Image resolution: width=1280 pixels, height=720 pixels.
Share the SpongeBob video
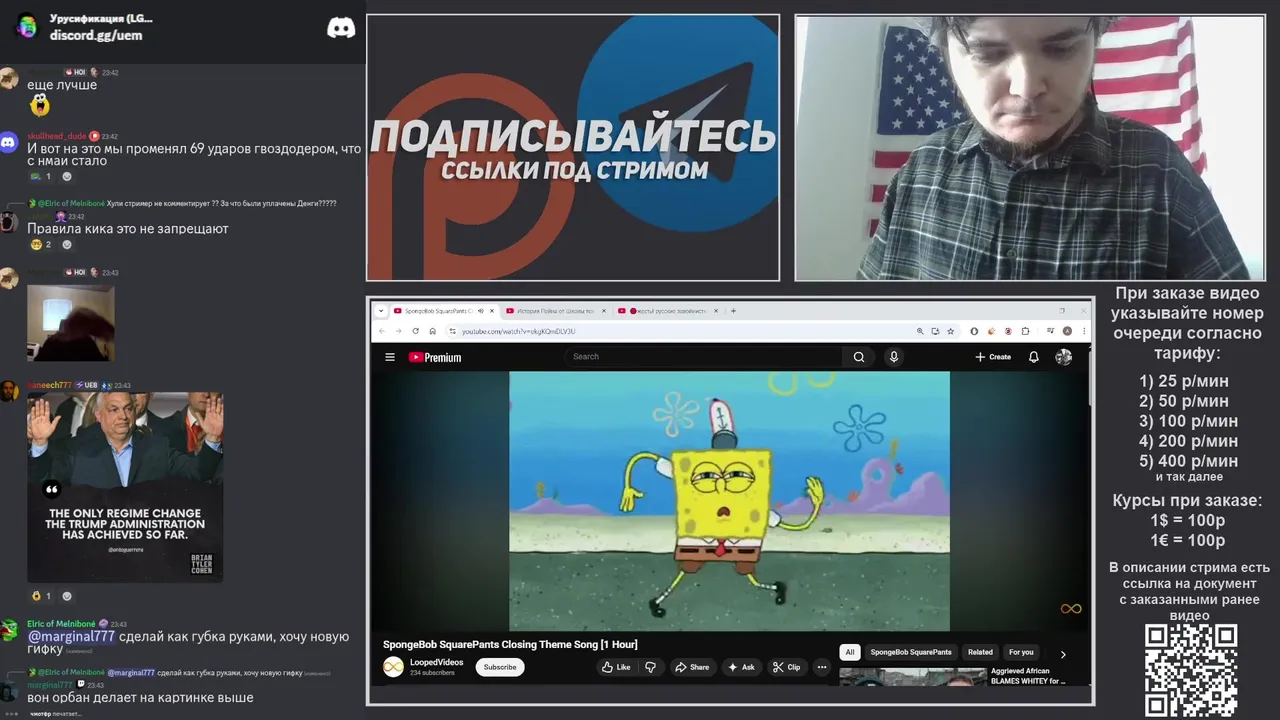[692, 667]
